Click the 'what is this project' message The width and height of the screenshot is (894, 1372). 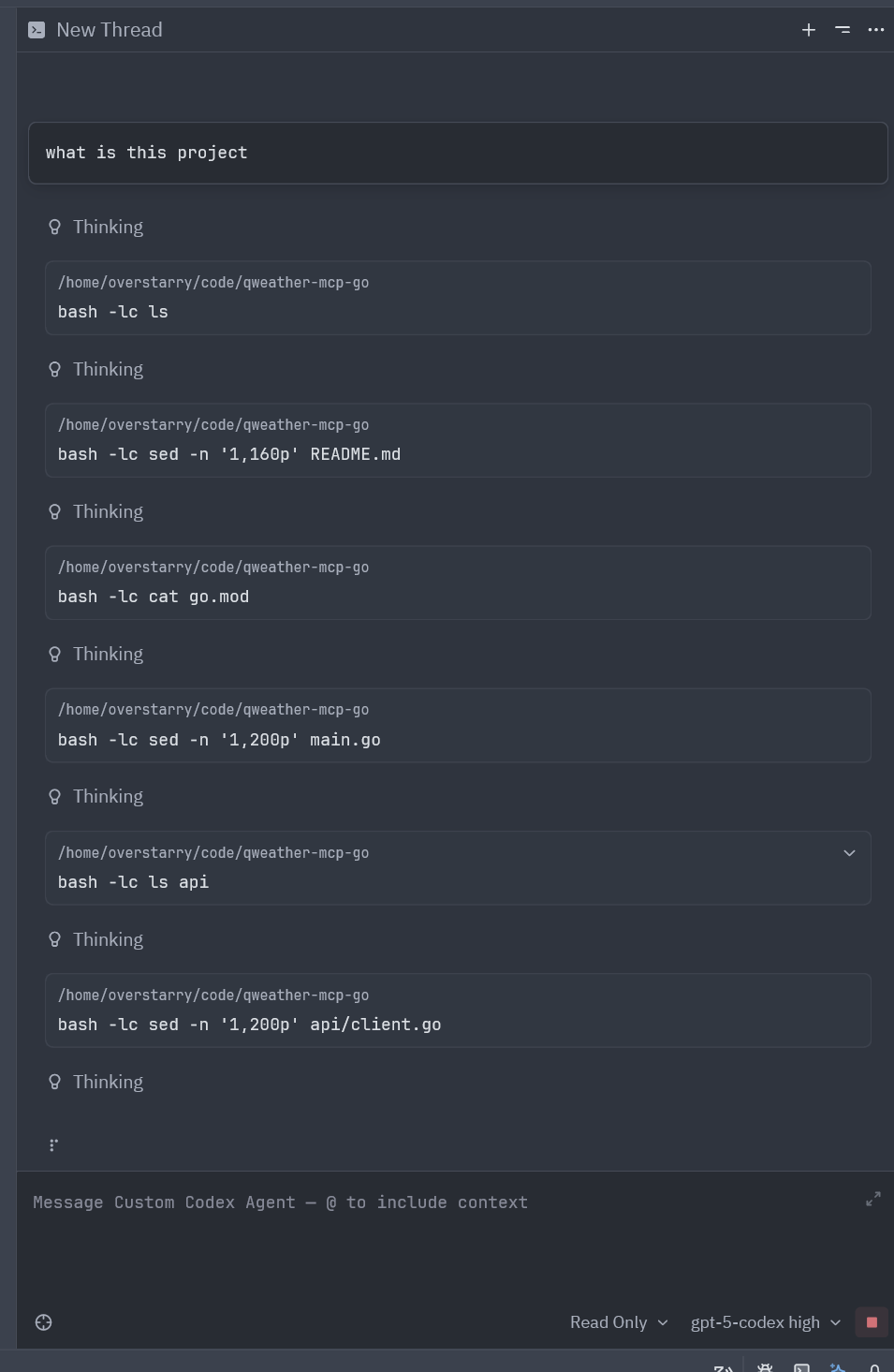(458, 153)
